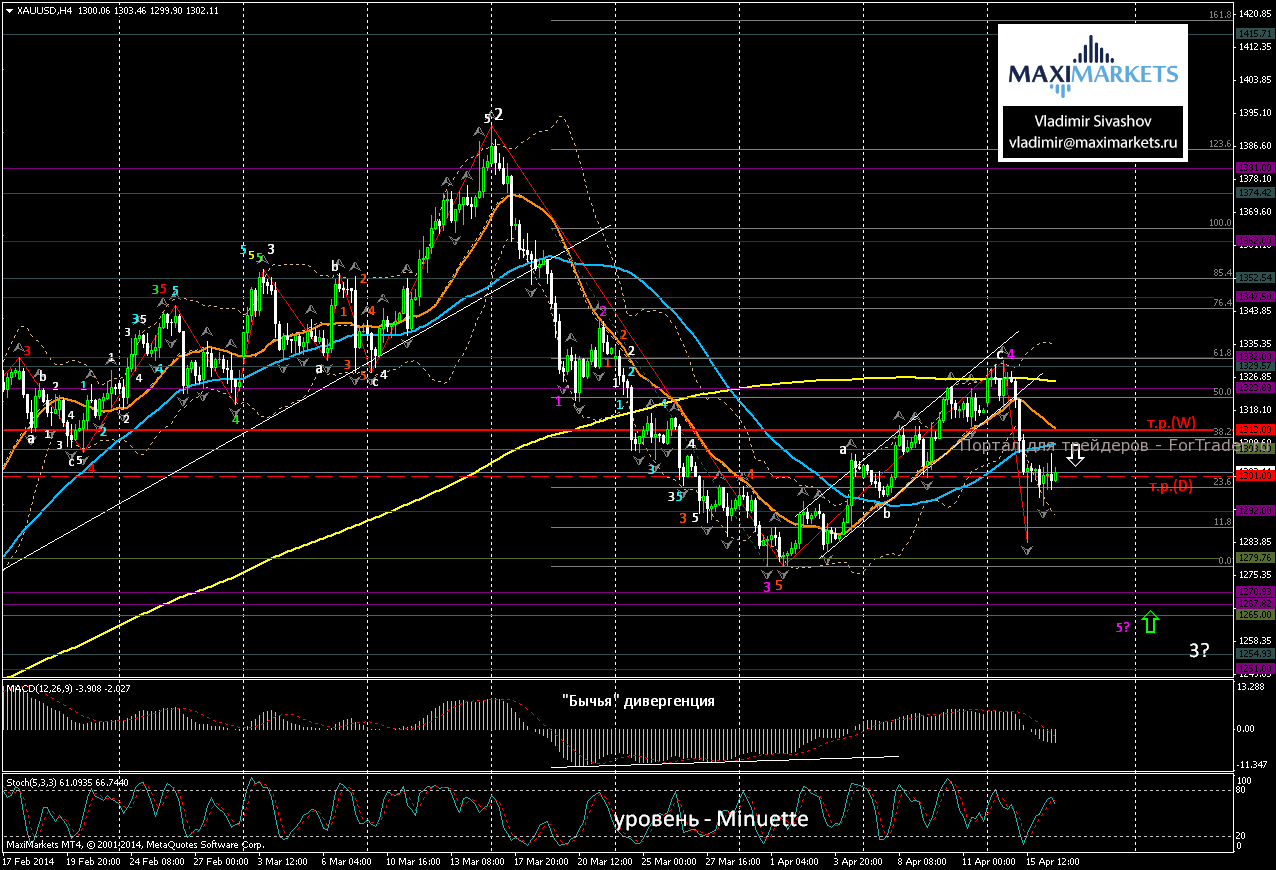Click the 61.8 Fibonacci level label
1276x870 pixels.
(x=1220, y=353)
